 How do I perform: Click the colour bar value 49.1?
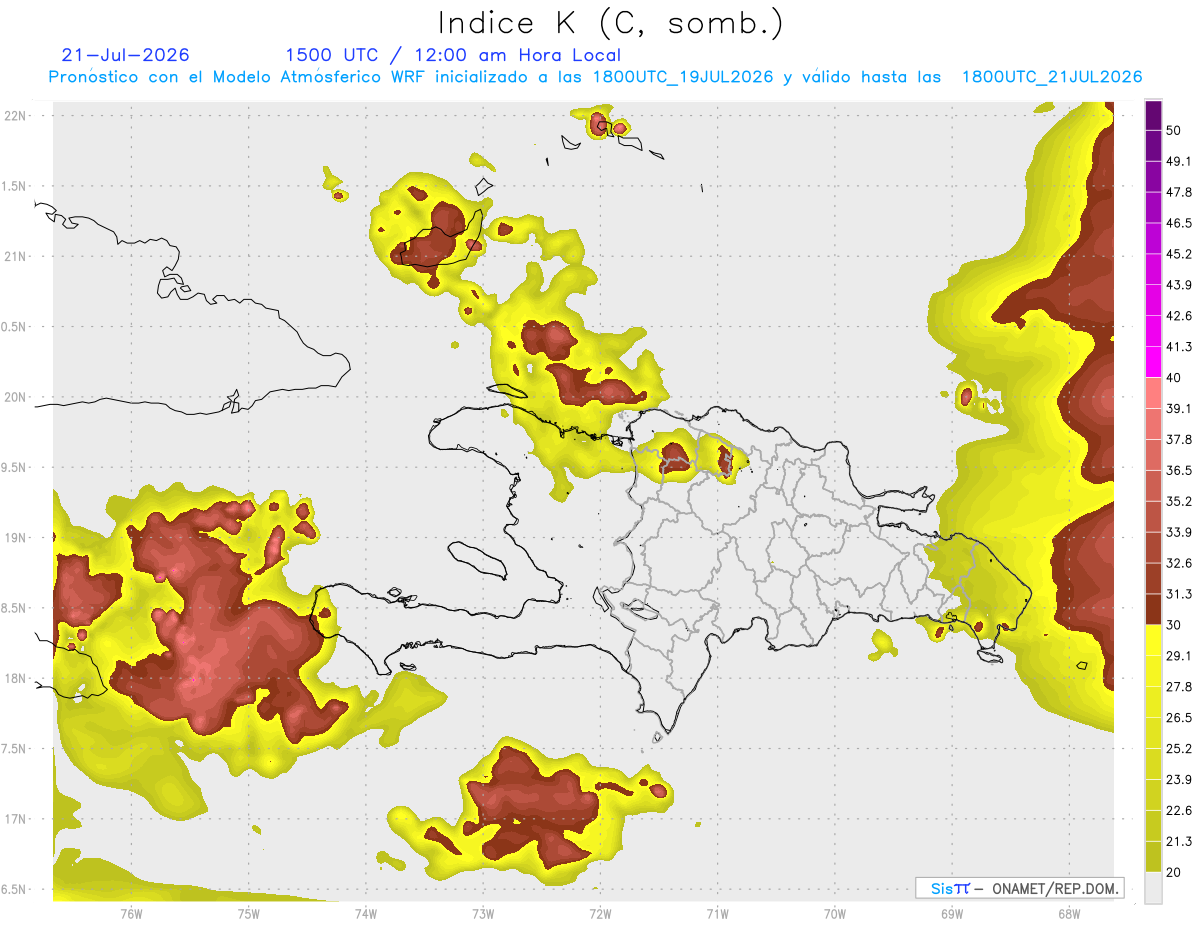(1179, 161)
